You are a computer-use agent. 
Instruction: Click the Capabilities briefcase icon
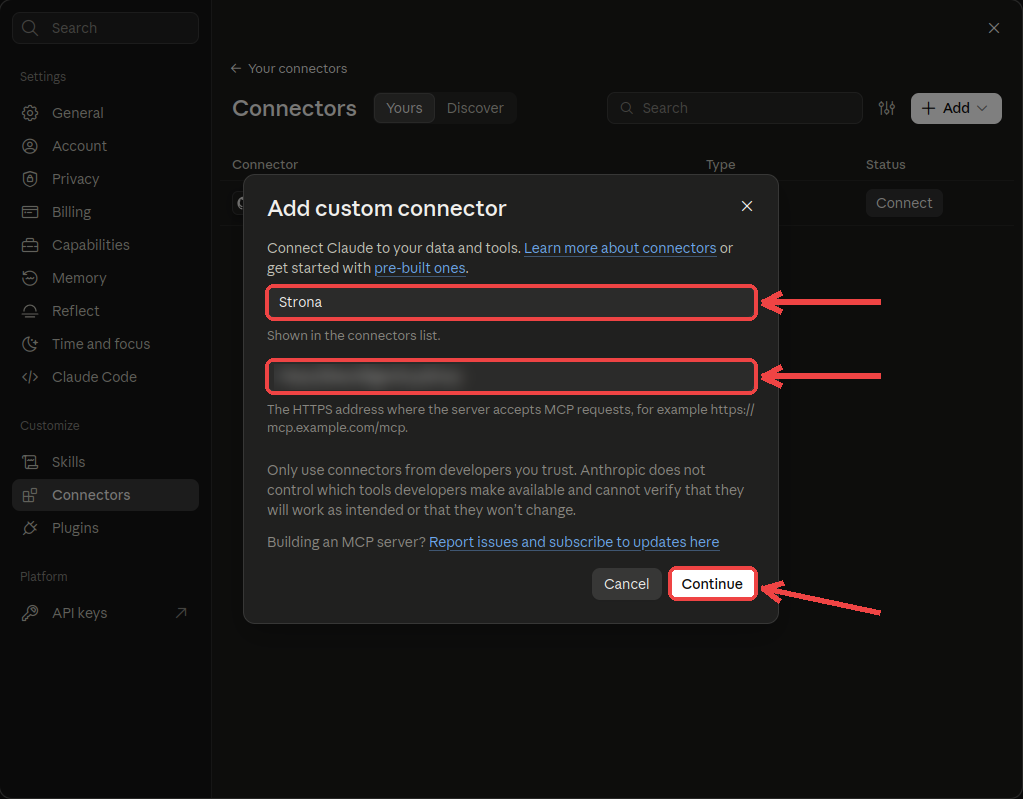(30, 245)
